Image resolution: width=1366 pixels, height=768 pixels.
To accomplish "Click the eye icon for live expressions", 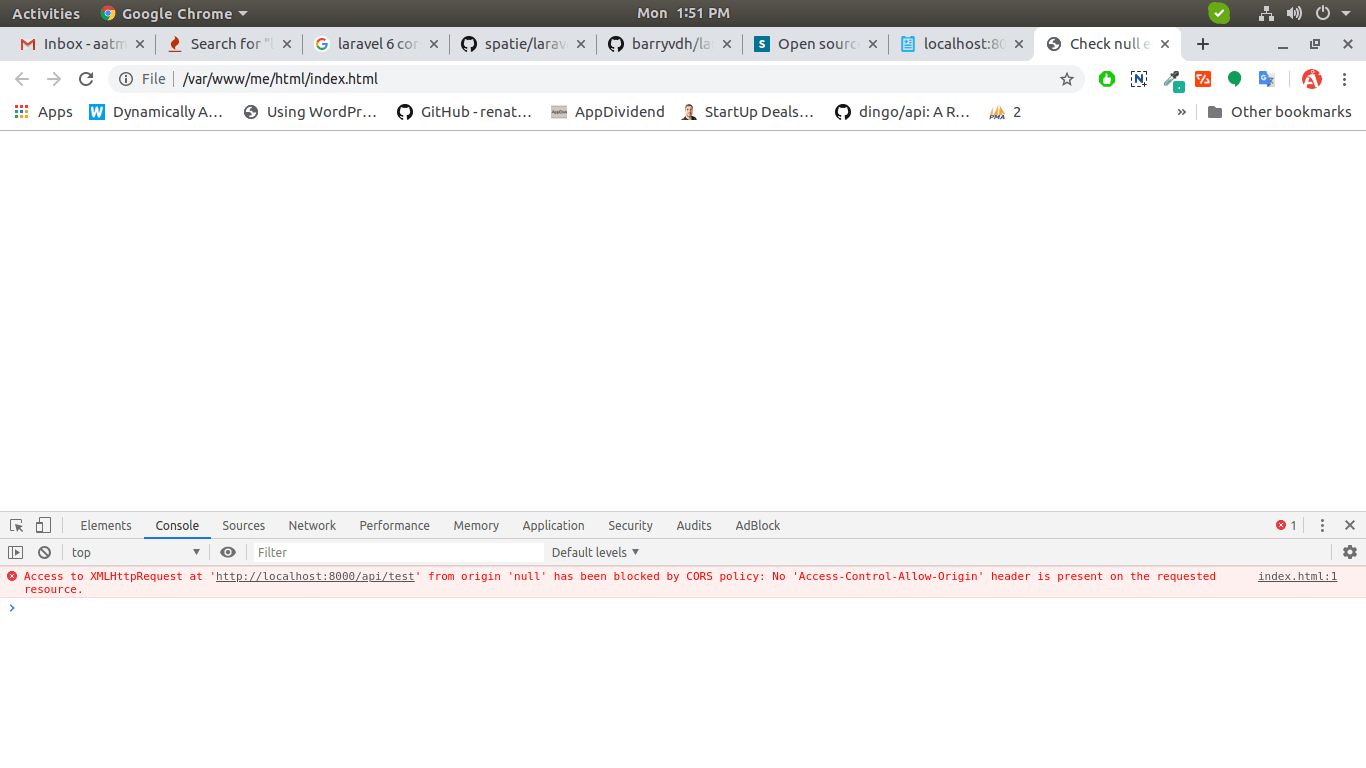I will pos(228,552).
